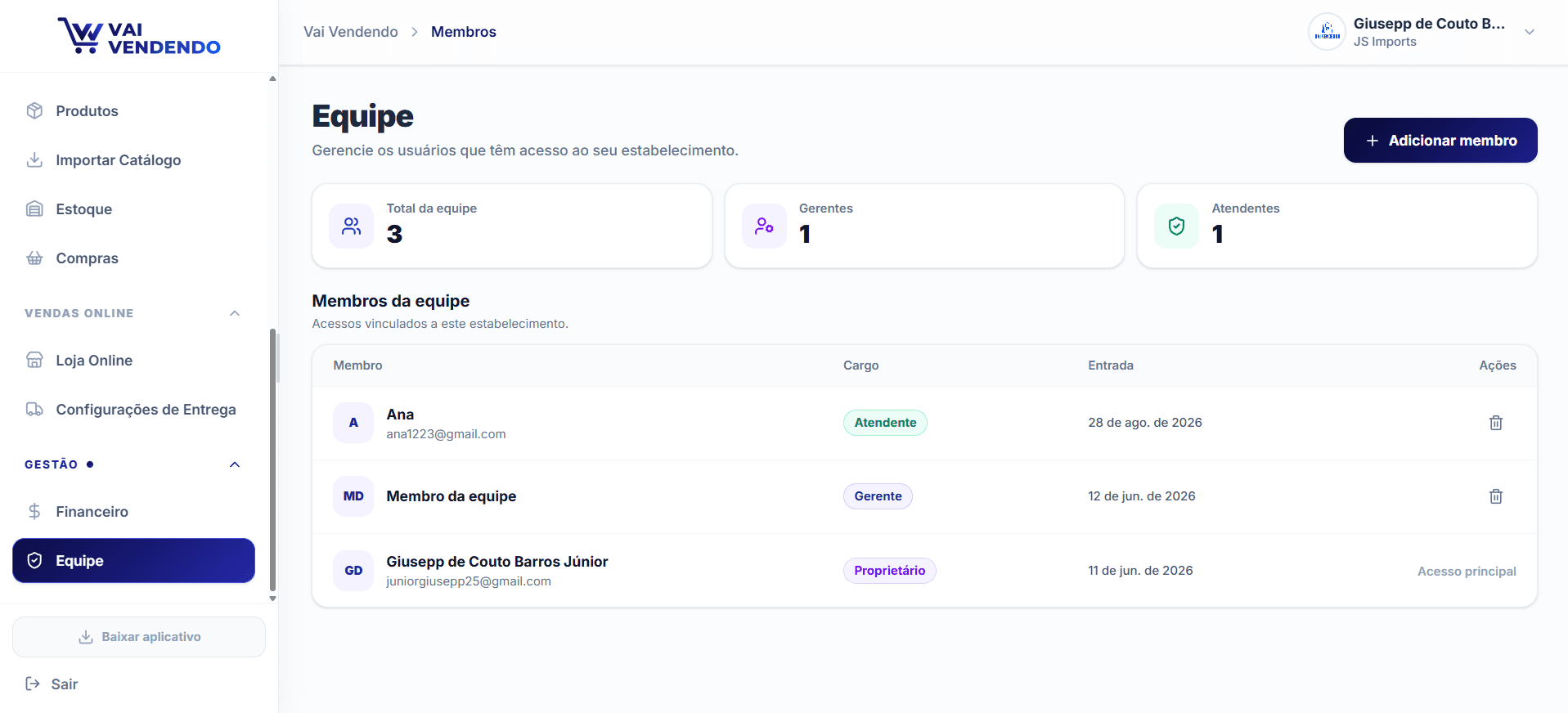Viewport: 1568px width, 713px height.
Task: Click the sidebar scroll-down arrow
Action: tap(273, 599)
